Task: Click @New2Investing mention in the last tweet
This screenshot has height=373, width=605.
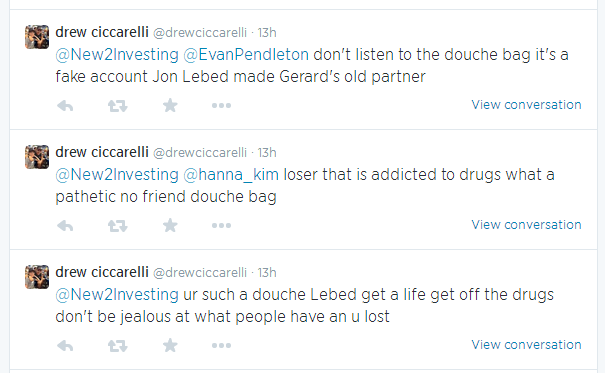Action: click(117, 295)
